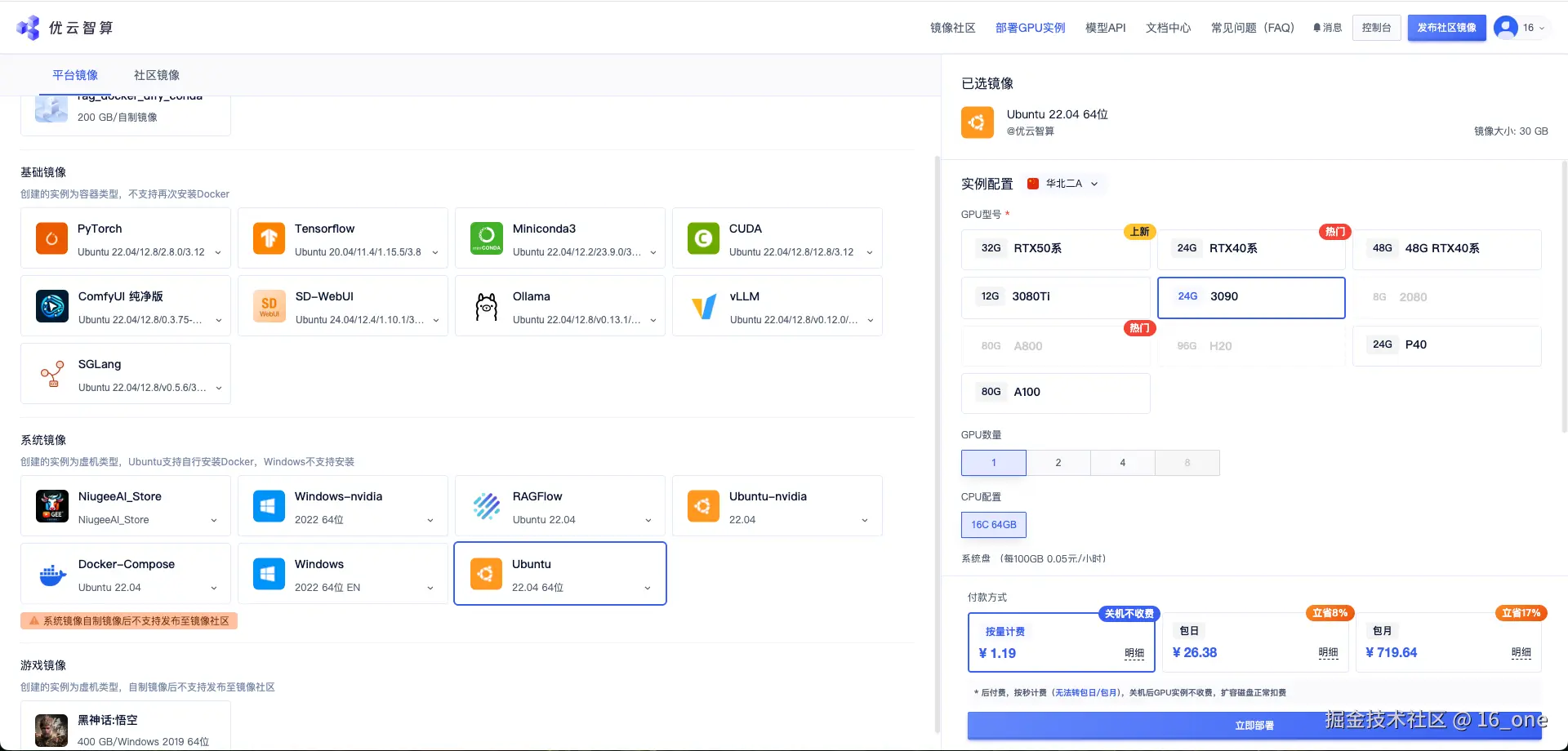Click the China flag region icon
The height and width of the screenshot is (751, 1568).
(1033, 184)
